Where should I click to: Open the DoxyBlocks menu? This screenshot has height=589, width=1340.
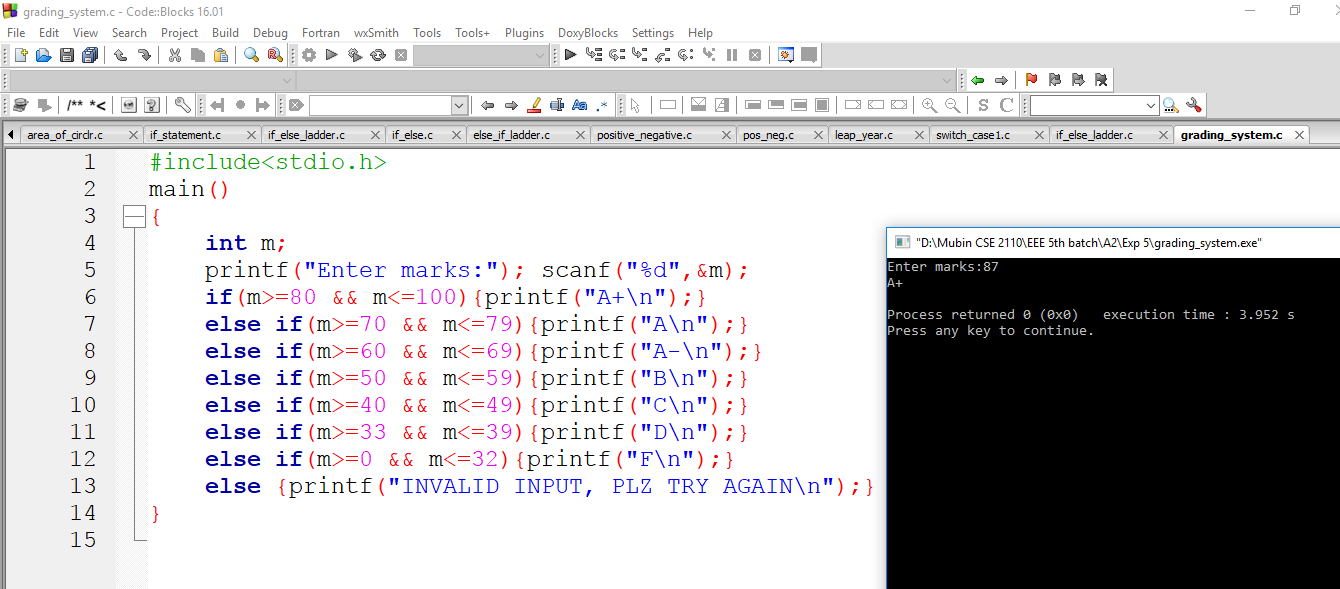pos(587,32)
